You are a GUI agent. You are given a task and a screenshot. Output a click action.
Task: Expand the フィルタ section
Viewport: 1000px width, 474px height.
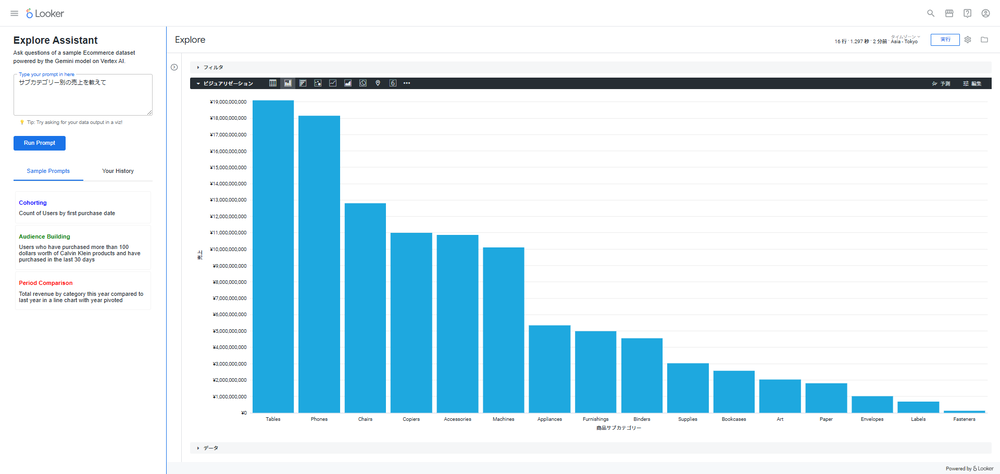pos(591,67)
